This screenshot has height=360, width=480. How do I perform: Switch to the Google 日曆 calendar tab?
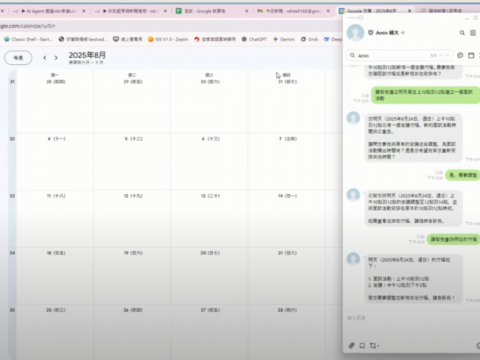(371, 11)
